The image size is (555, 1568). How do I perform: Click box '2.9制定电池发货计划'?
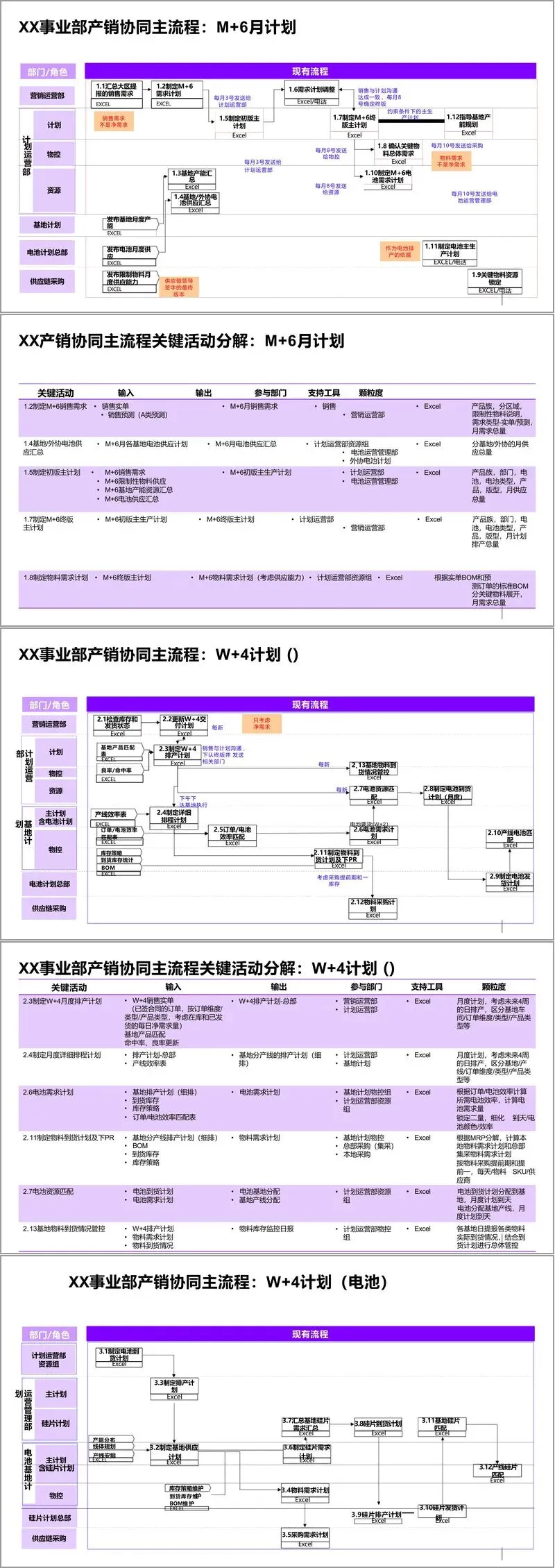click(510, 882)
